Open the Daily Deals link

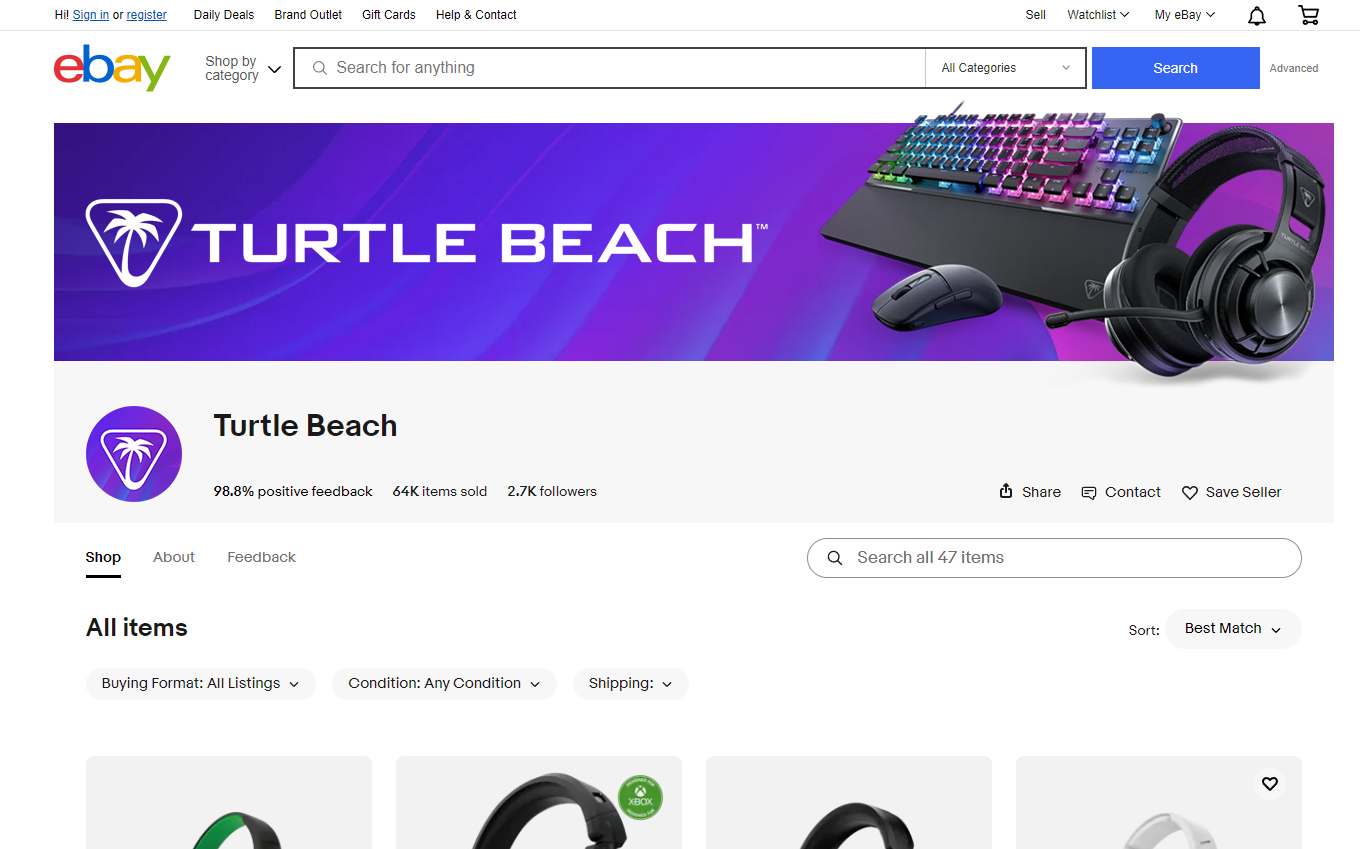pyautogui.click(x=224, y=15)
